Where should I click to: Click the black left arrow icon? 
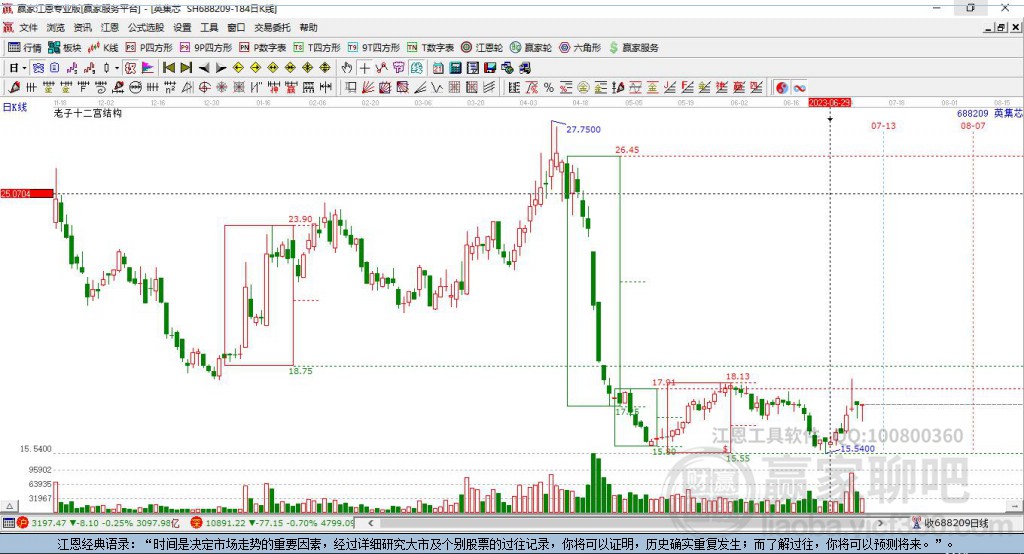tap(204, 68)
